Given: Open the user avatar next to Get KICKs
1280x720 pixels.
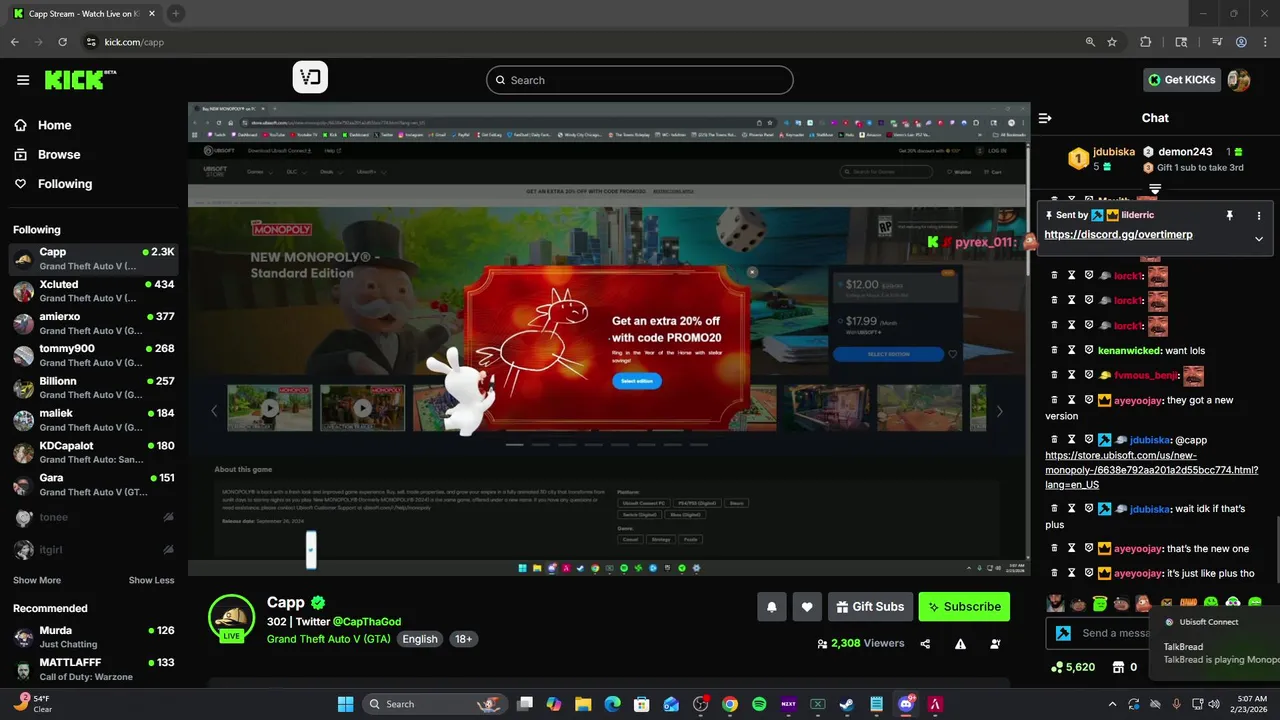Looking at the screenshot, I should tap(1239, 80).
